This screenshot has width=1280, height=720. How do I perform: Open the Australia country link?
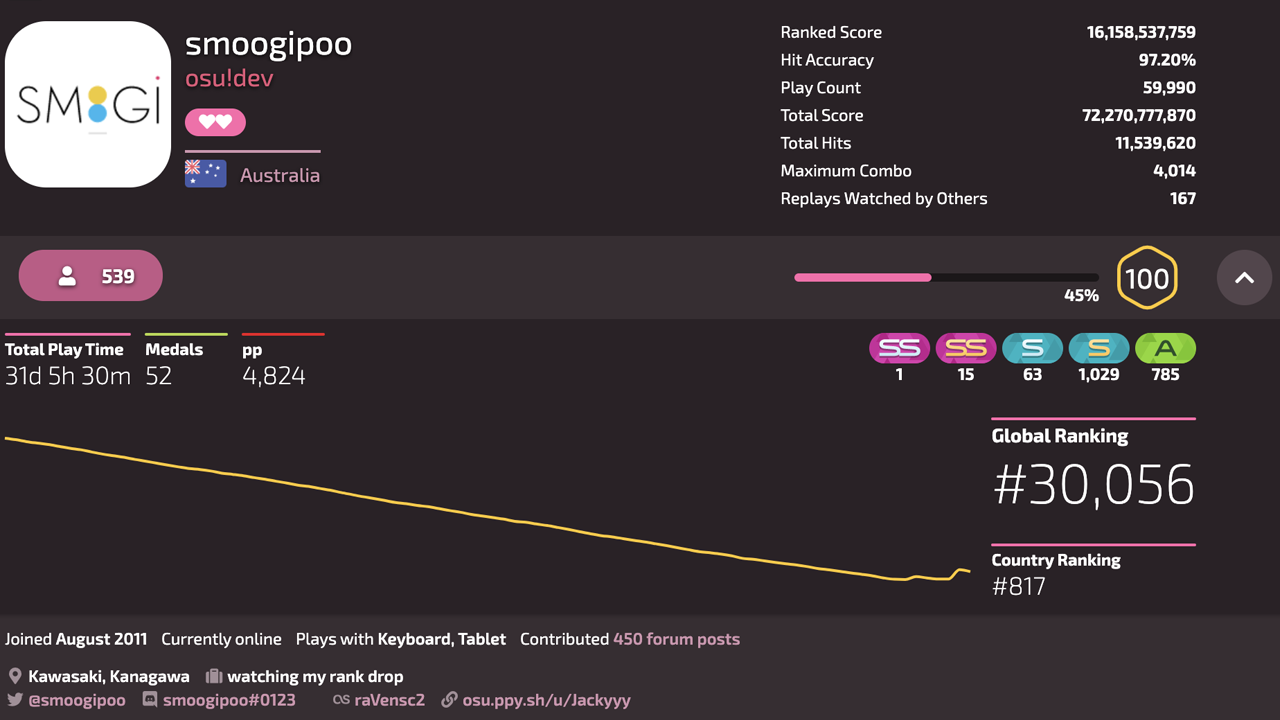(x=280, y=175)
